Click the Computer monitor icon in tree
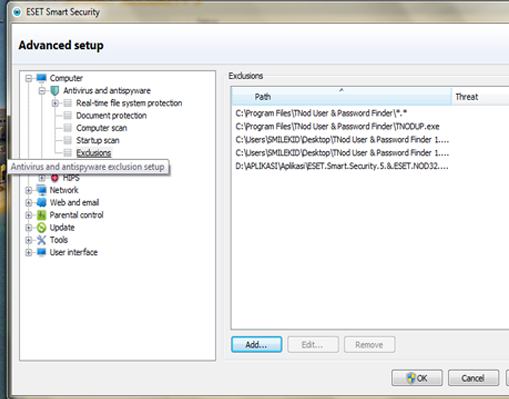Image resolution: width=509 pixels, height=399 pixels. (41, 78)
